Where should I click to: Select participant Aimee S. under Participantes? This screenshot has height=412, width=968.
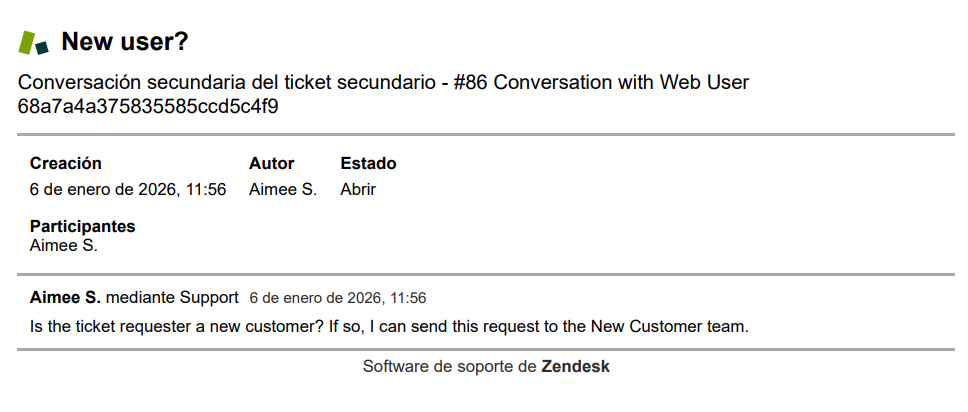(x=64, y=244)
